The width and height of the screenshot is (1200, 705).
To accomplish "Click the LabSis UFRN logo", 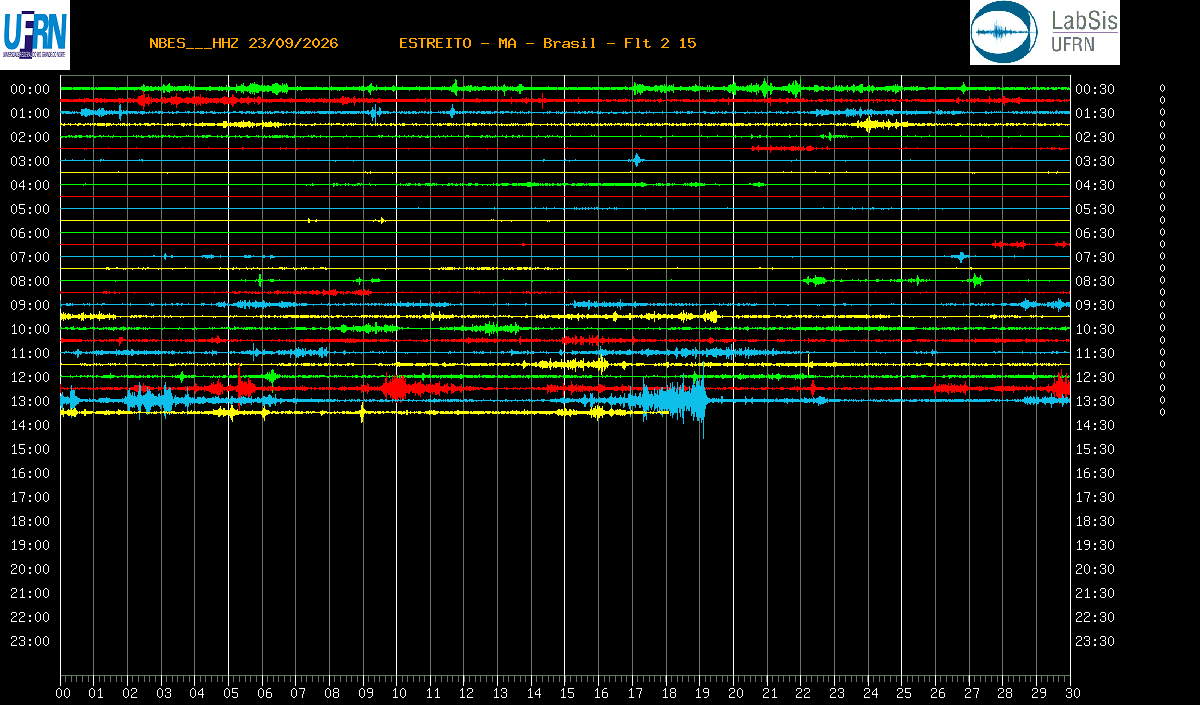I will pyautogui.click(x=1045, y=33).
